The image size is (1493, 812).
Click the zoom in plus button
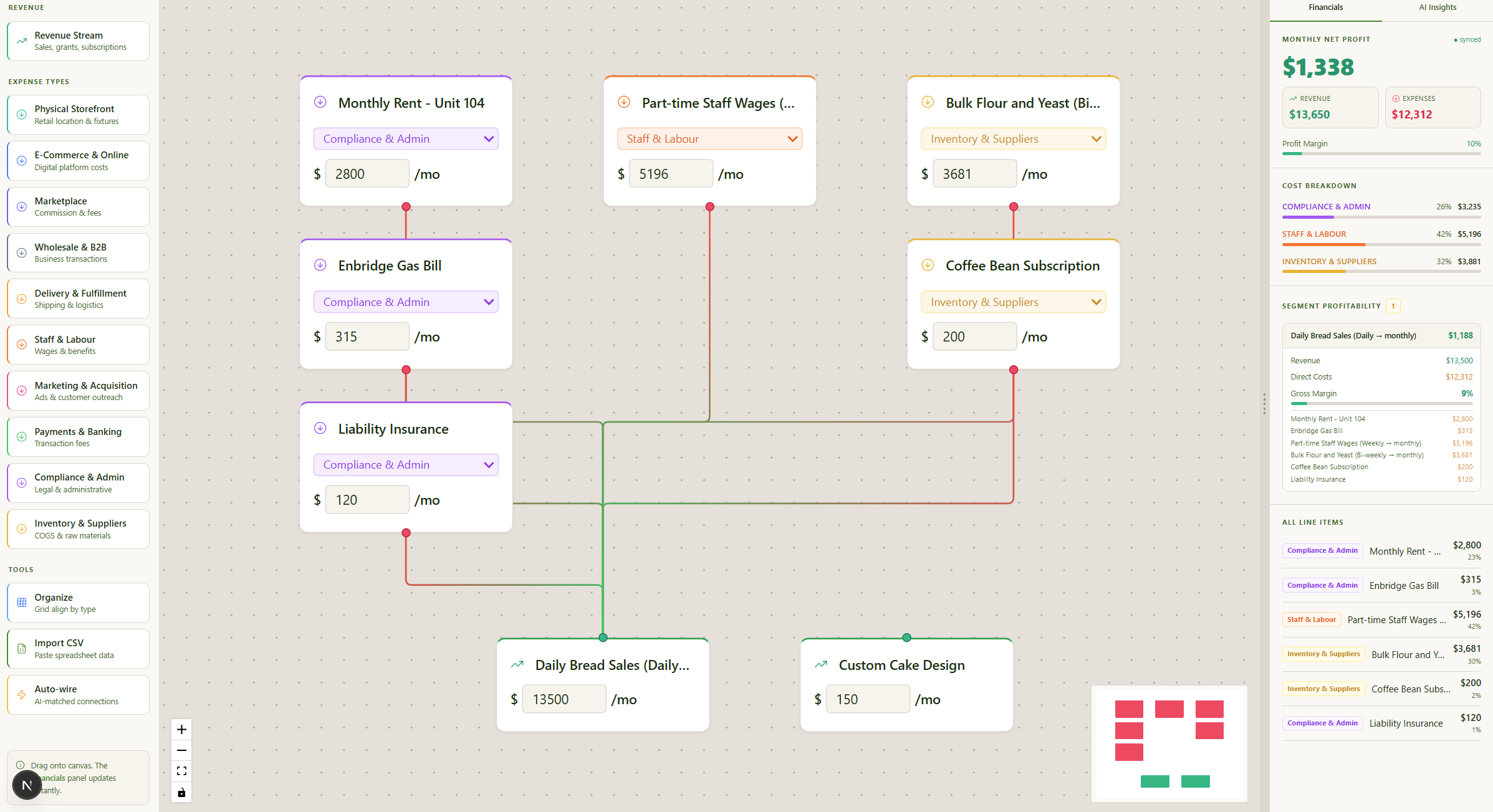[x=181, y=729]
